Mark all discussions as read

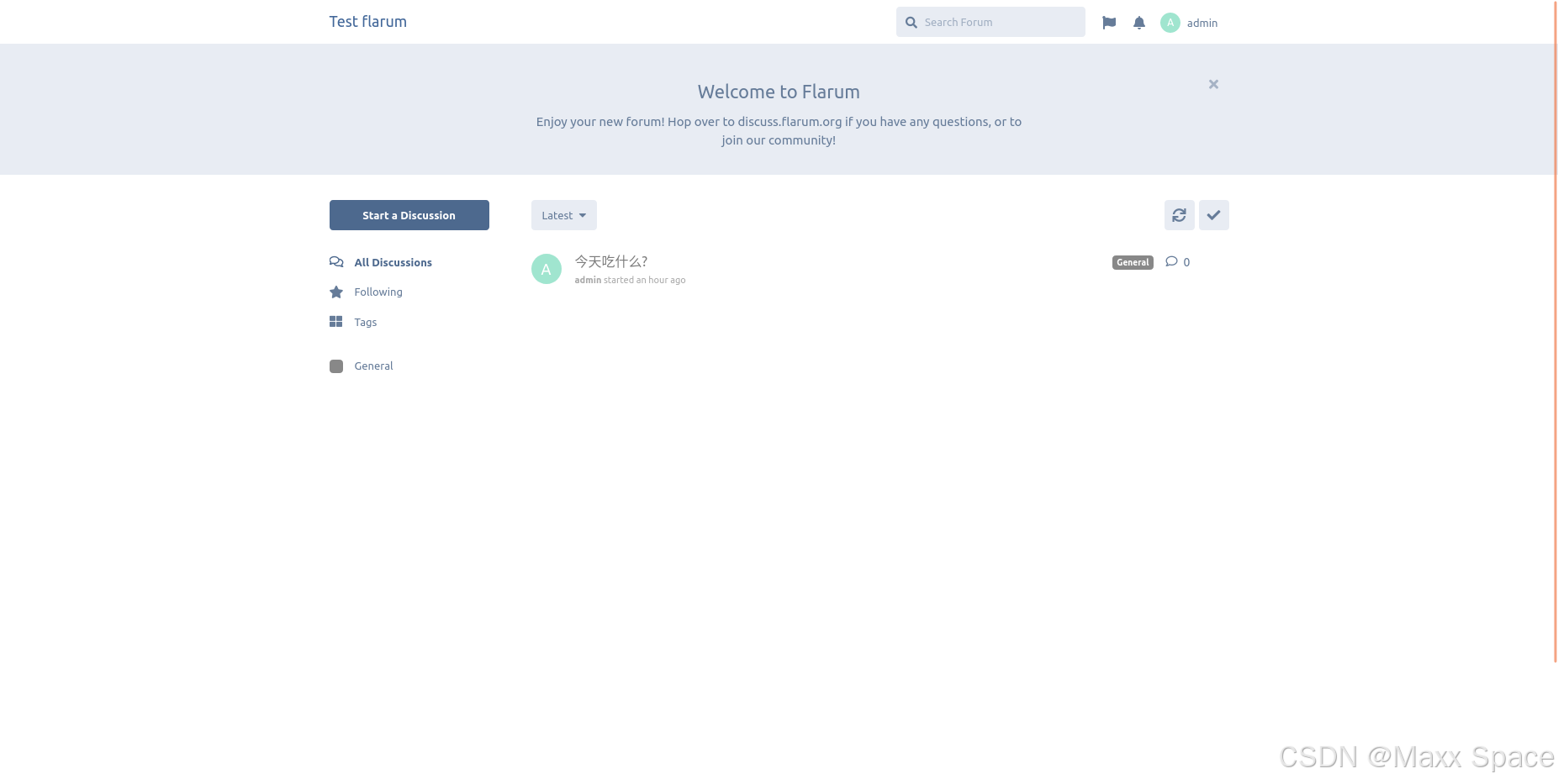point(1214,215)
